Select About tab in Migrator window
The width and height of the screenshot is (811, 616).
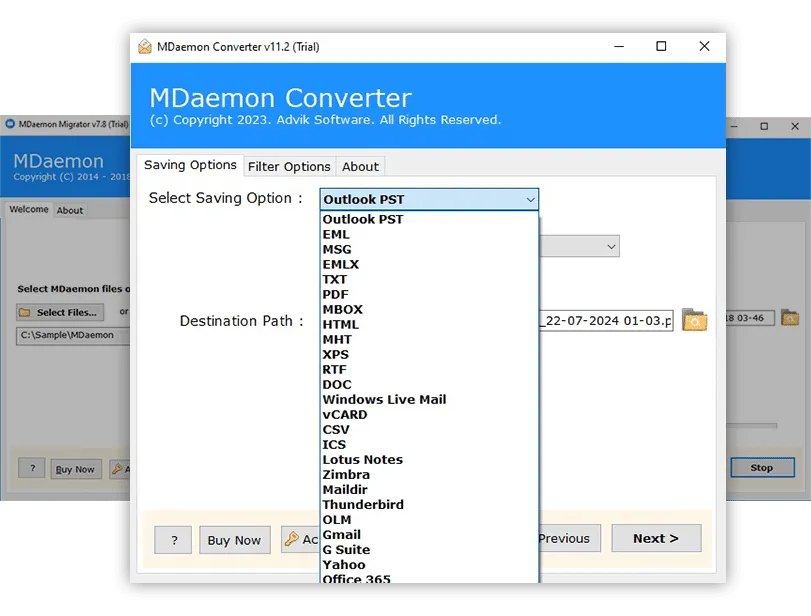tap(69, 211)
